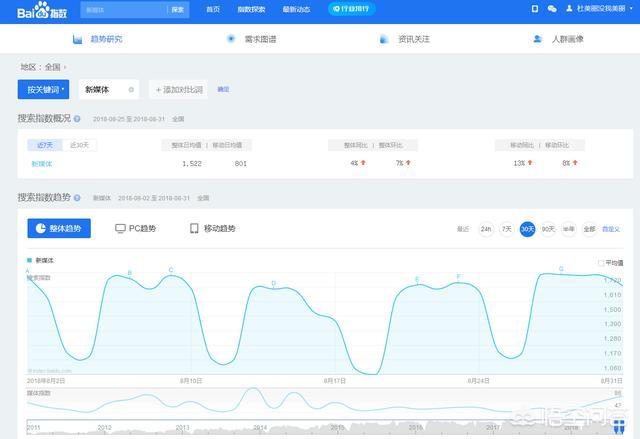Viewport: 640px width, 439px height.
Task: Select the 30天 time range
Action: tap(527, 229)
